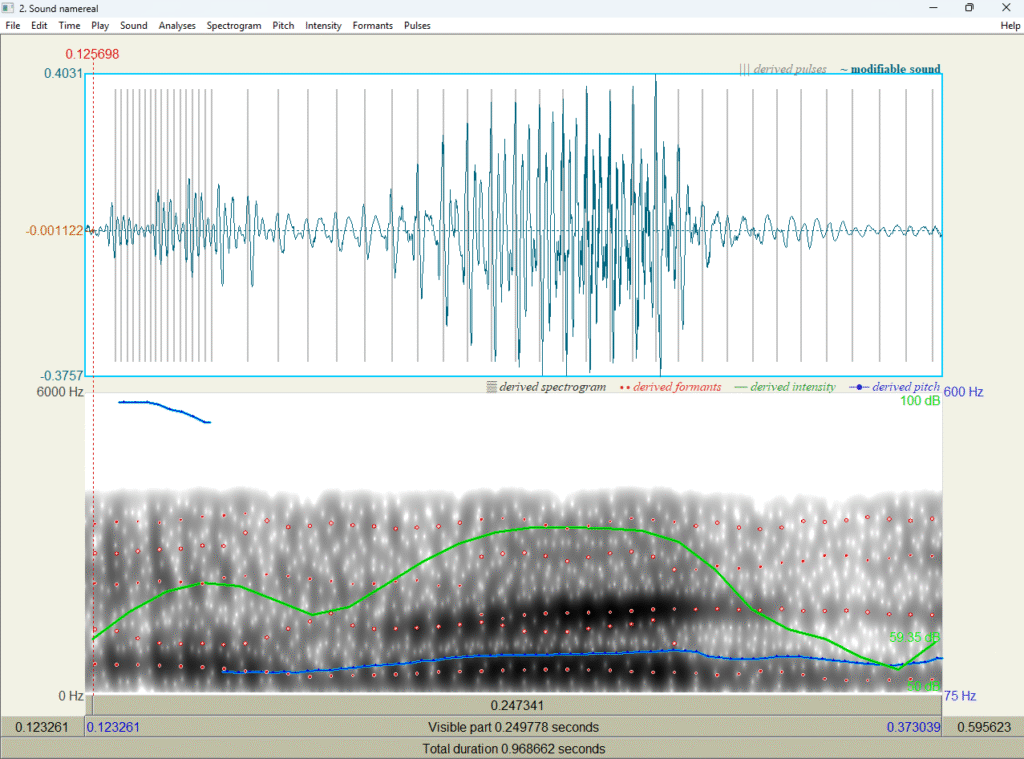Play the 0.247341 selection segment bar

pyautogui.click(x=517, y=705)
